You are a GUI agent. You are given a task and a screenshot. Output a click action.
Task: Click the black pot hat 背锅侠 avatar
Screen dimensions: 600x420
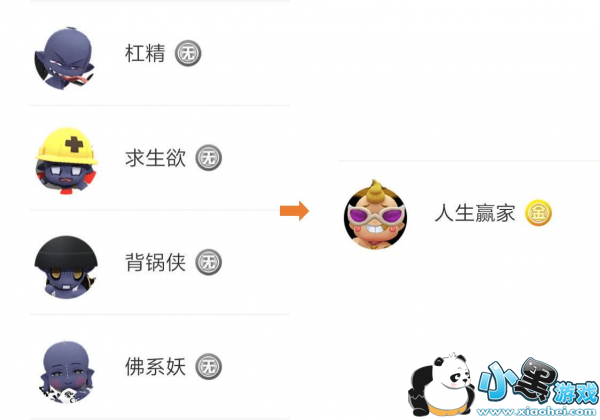point(66,267)
